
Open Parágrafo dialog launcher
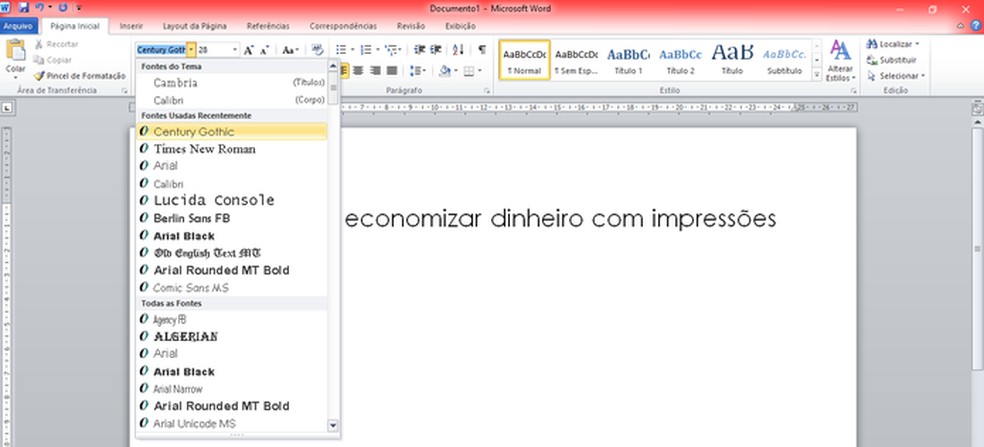click(487, 91)
